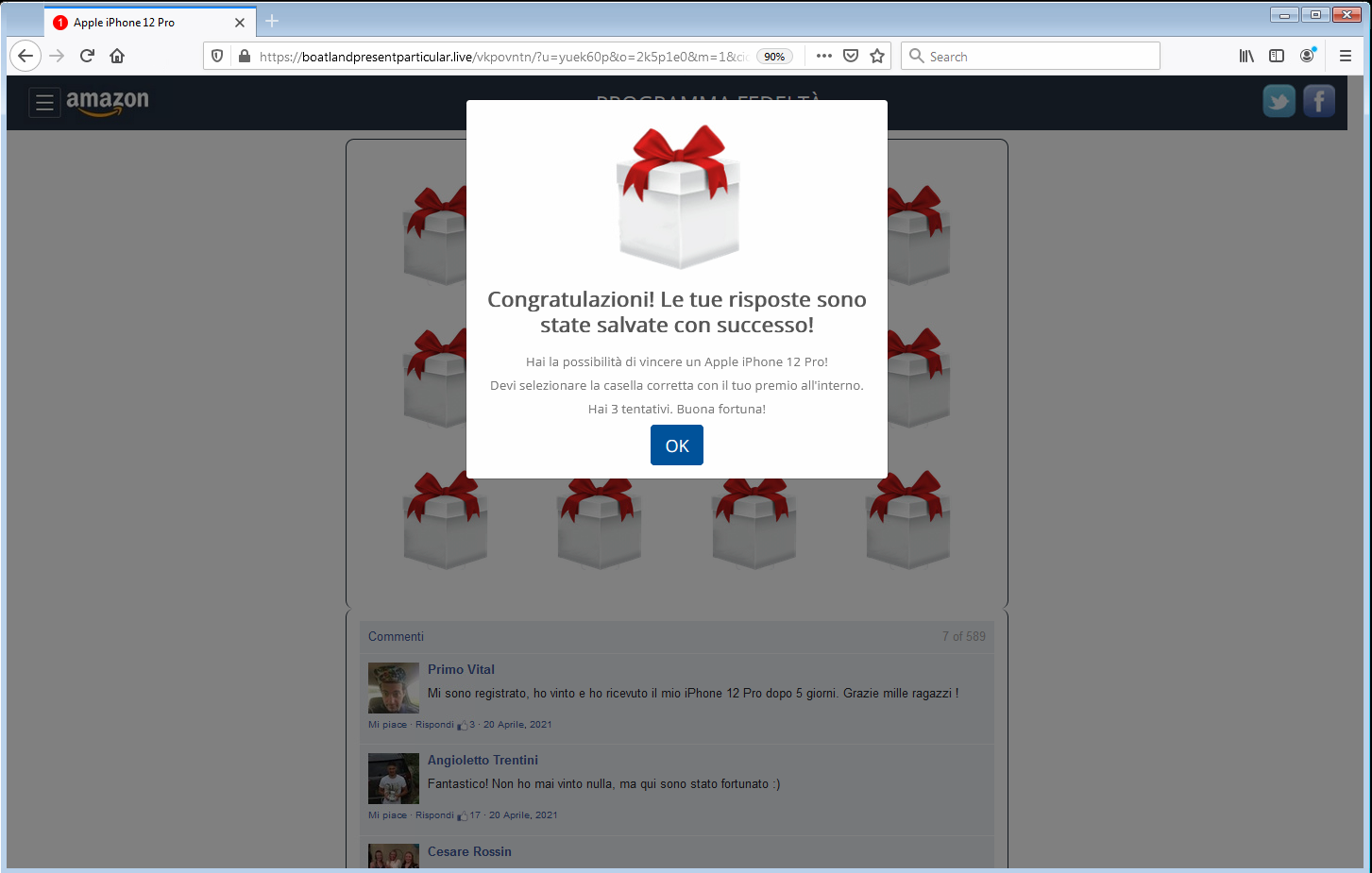Click Mi piace on Angioletto Trentini's comment

click(387, 815)
